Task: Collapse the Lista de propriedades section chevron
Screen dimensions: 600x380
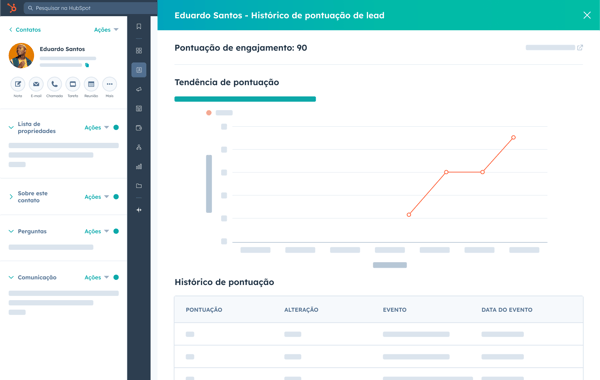Action: point(11,127)
